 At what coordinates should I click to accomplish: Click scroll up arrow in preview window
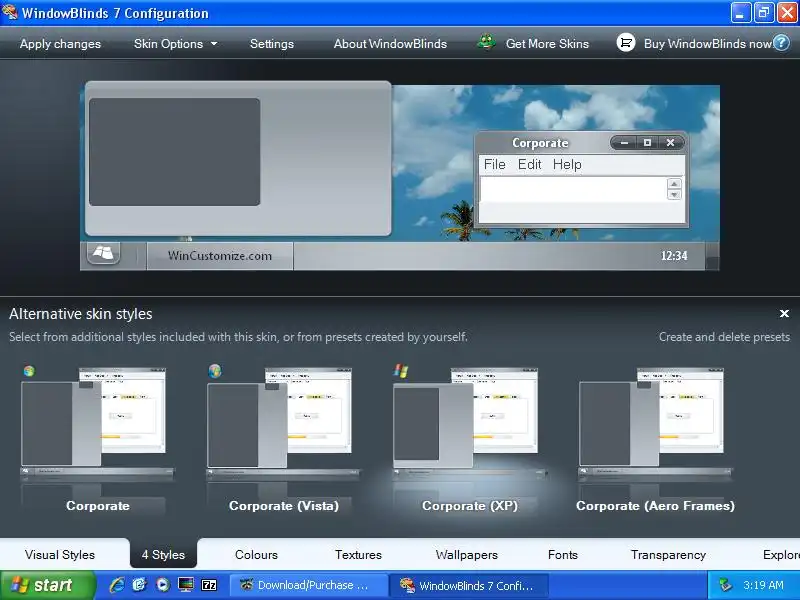tap(674, 184)
